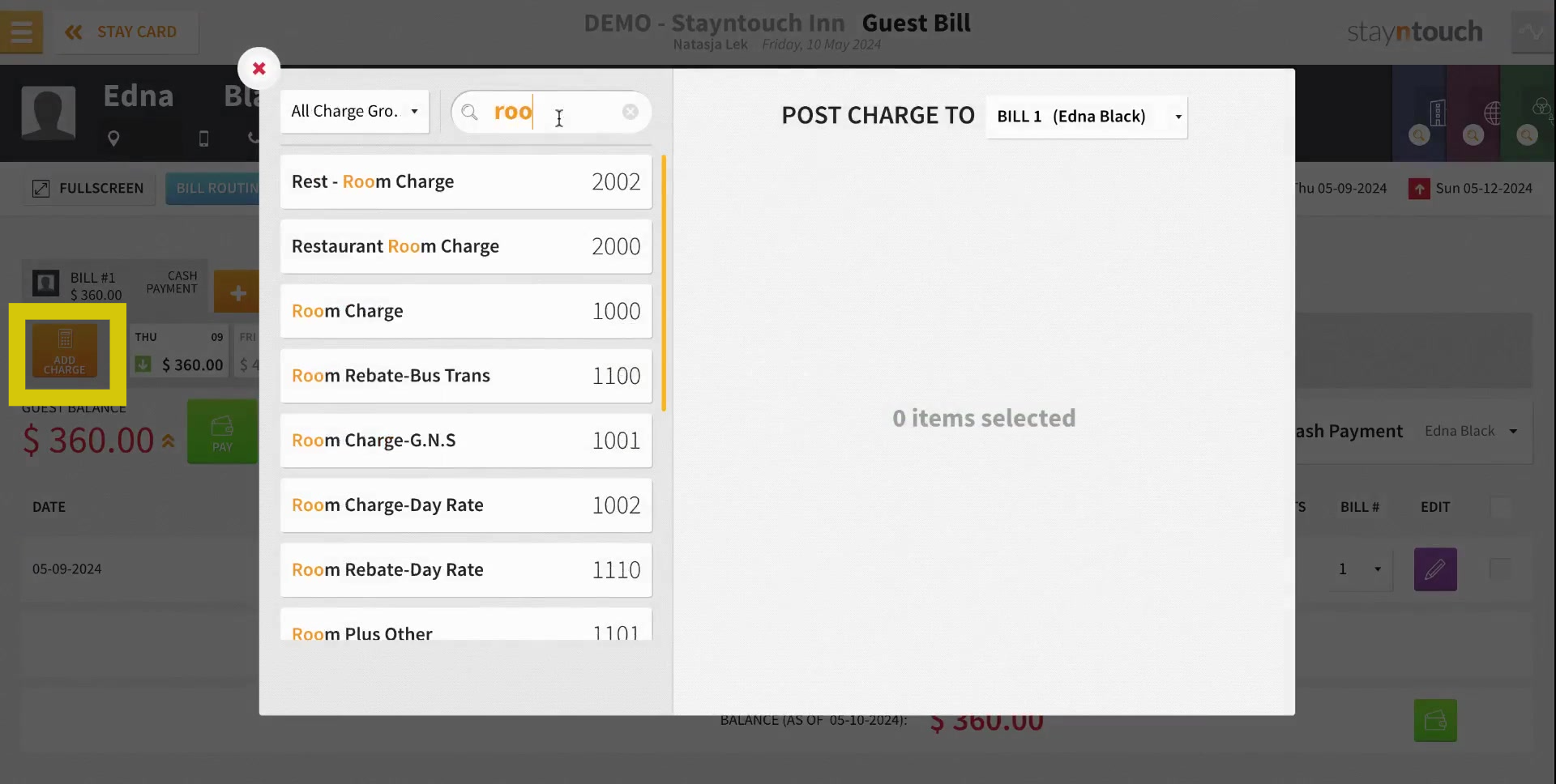The image size is (1556, 784).
Task: Open the Edna Black payment dropdown
Action: (x=1471, y=431)
